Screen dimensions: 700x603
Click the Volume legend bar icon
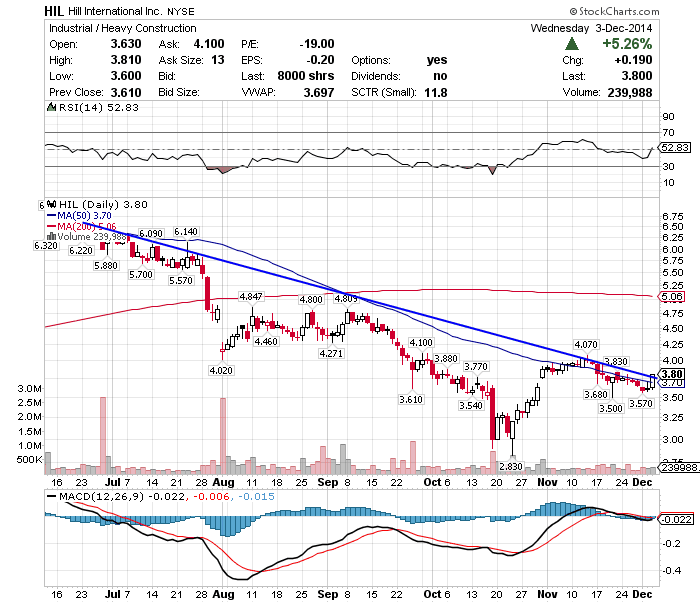51,237
